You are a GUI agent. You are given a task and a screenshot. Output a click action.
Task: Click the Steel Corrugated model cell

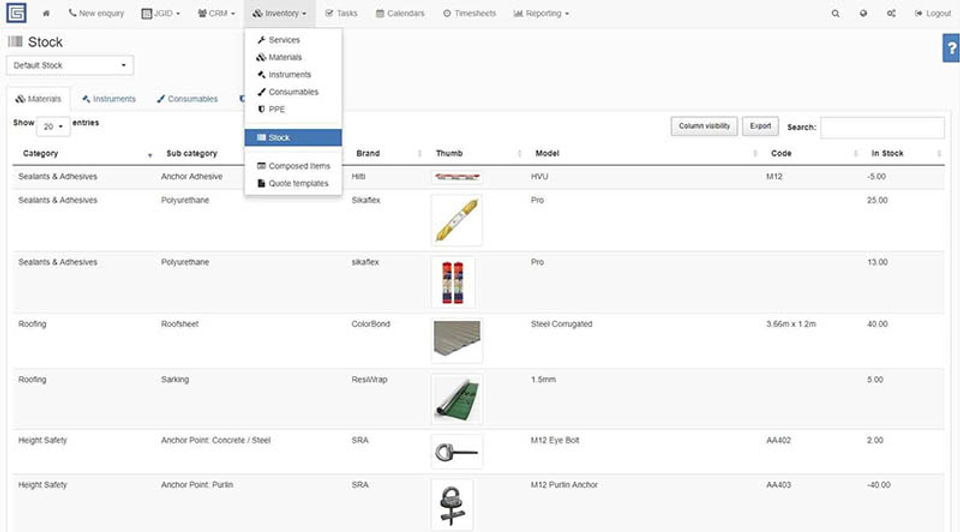tap(561, 324)
